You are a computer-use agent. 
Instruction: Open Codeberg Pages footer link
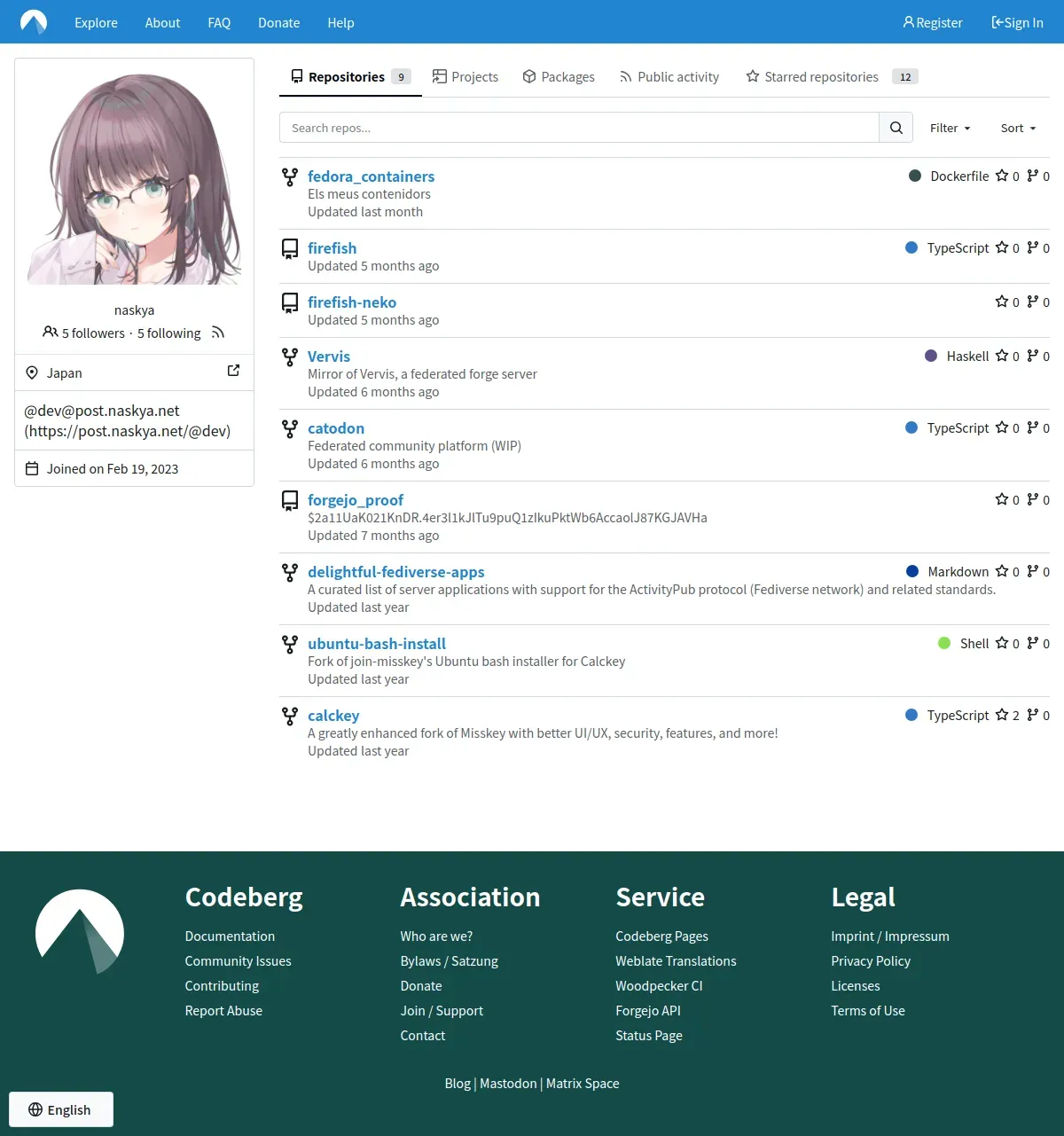pyautogui.click(x=661, y=936)
